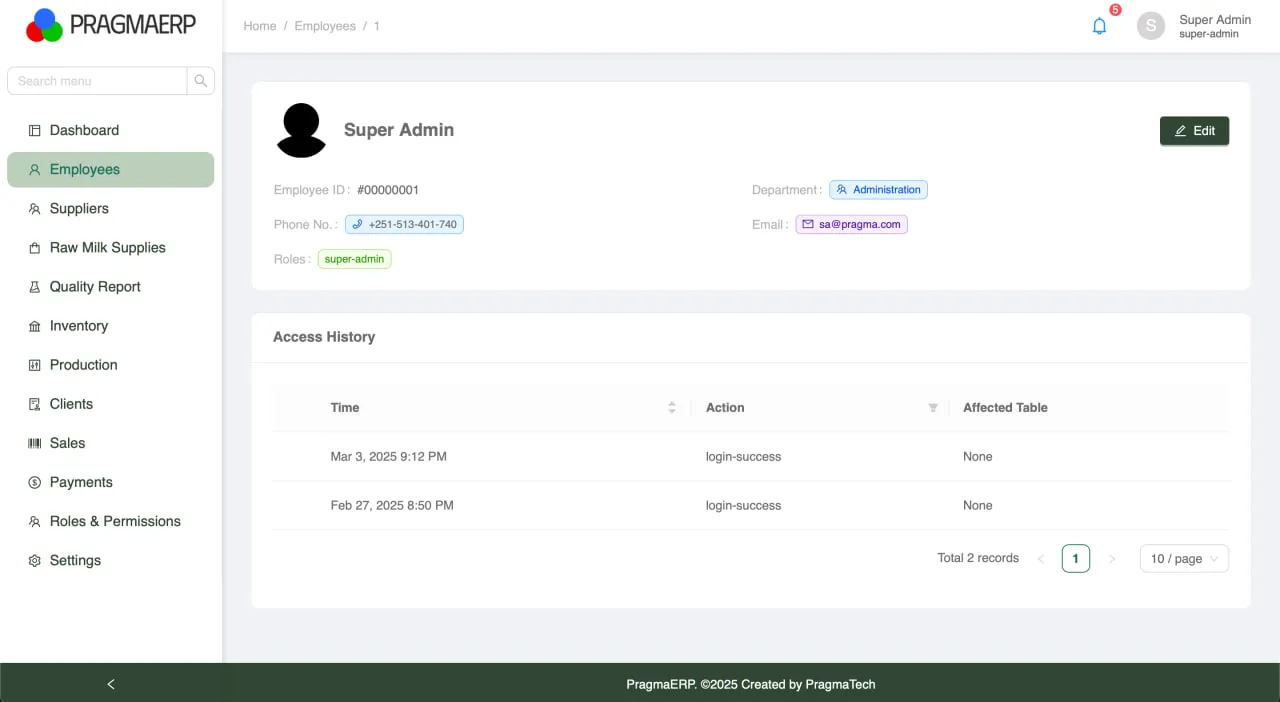
Task: Click the envelope icon in email tag
Action: [808, 224]
